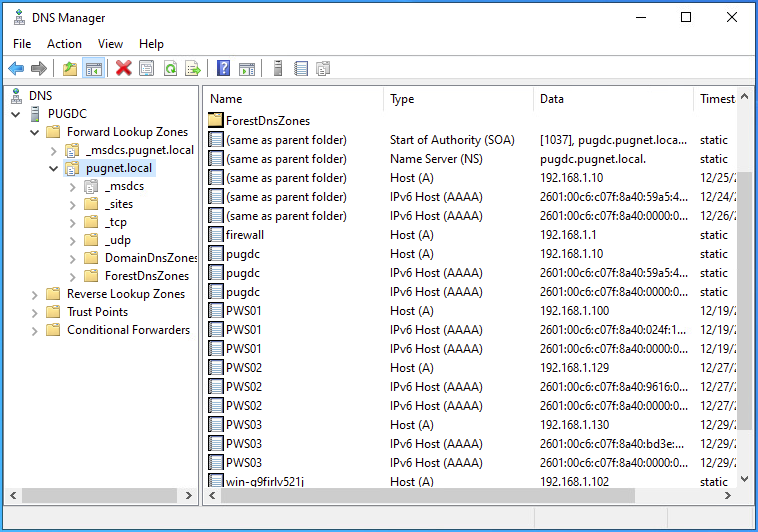
Task: Collapse the pugnet.local zone
Action: click(54, 169)
